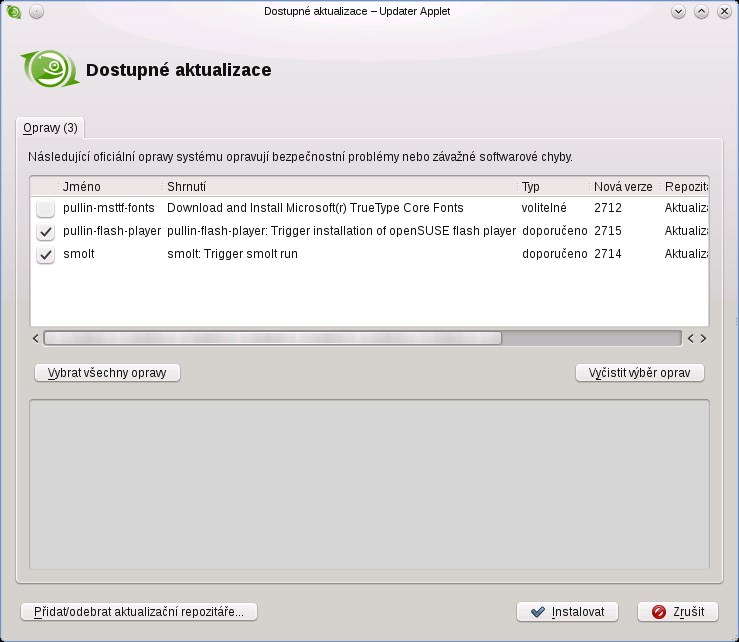Open window menu icon in title bar
Image resolution: width=739 pixels, height=642 pixels.
[x=13, y=12]
